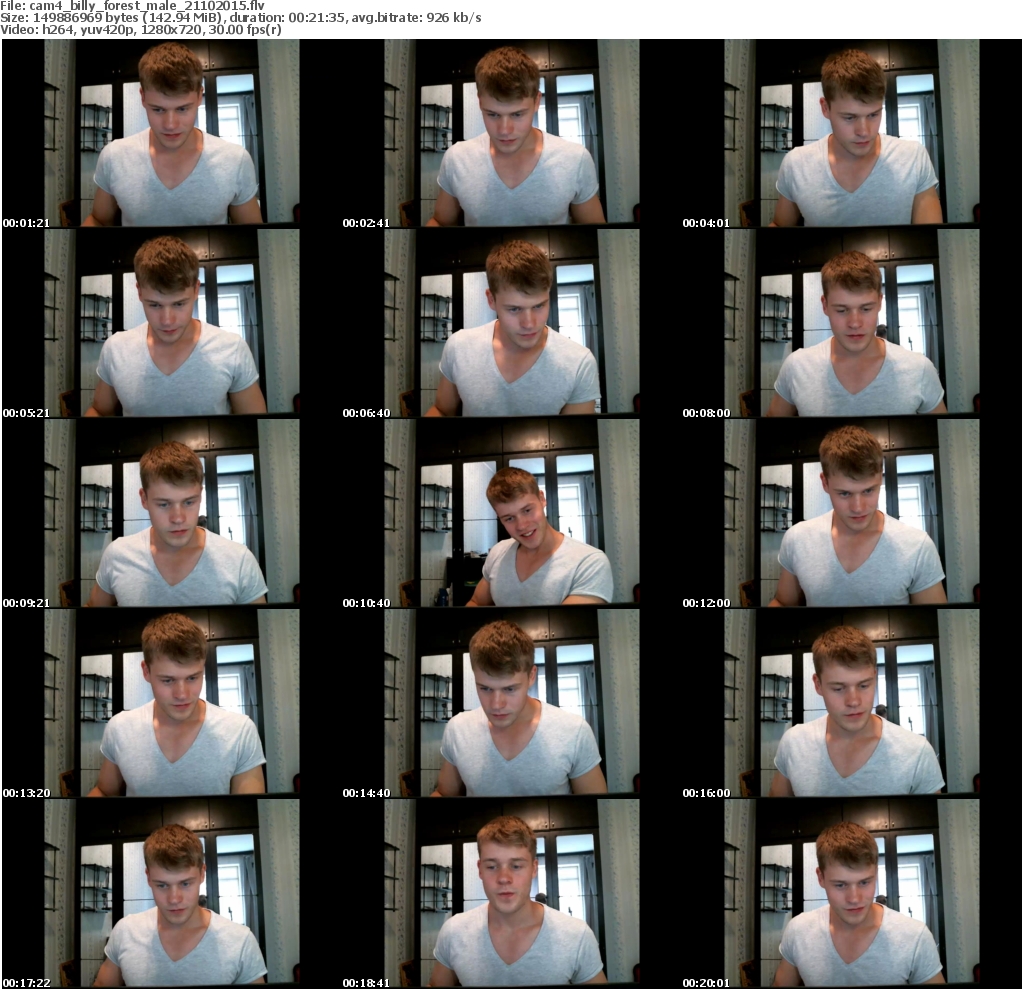Viewport: 1024px width, 989px height.
Task: Click the 'Size: 149886969 bytes' info line
Action: pyautogui.click(x=241, y=18)
